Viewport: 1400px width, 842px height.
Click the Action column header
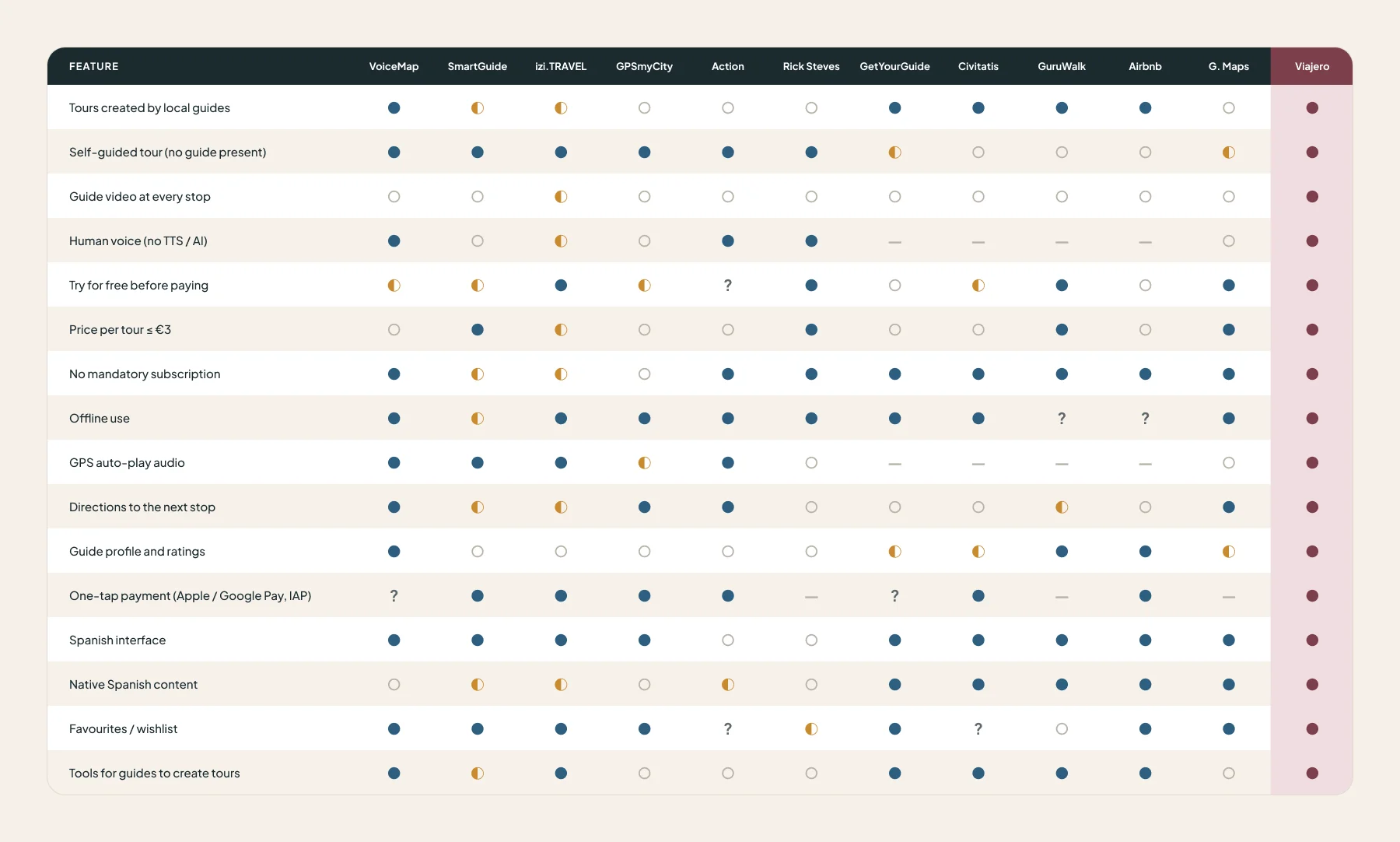tap(728, 67)
